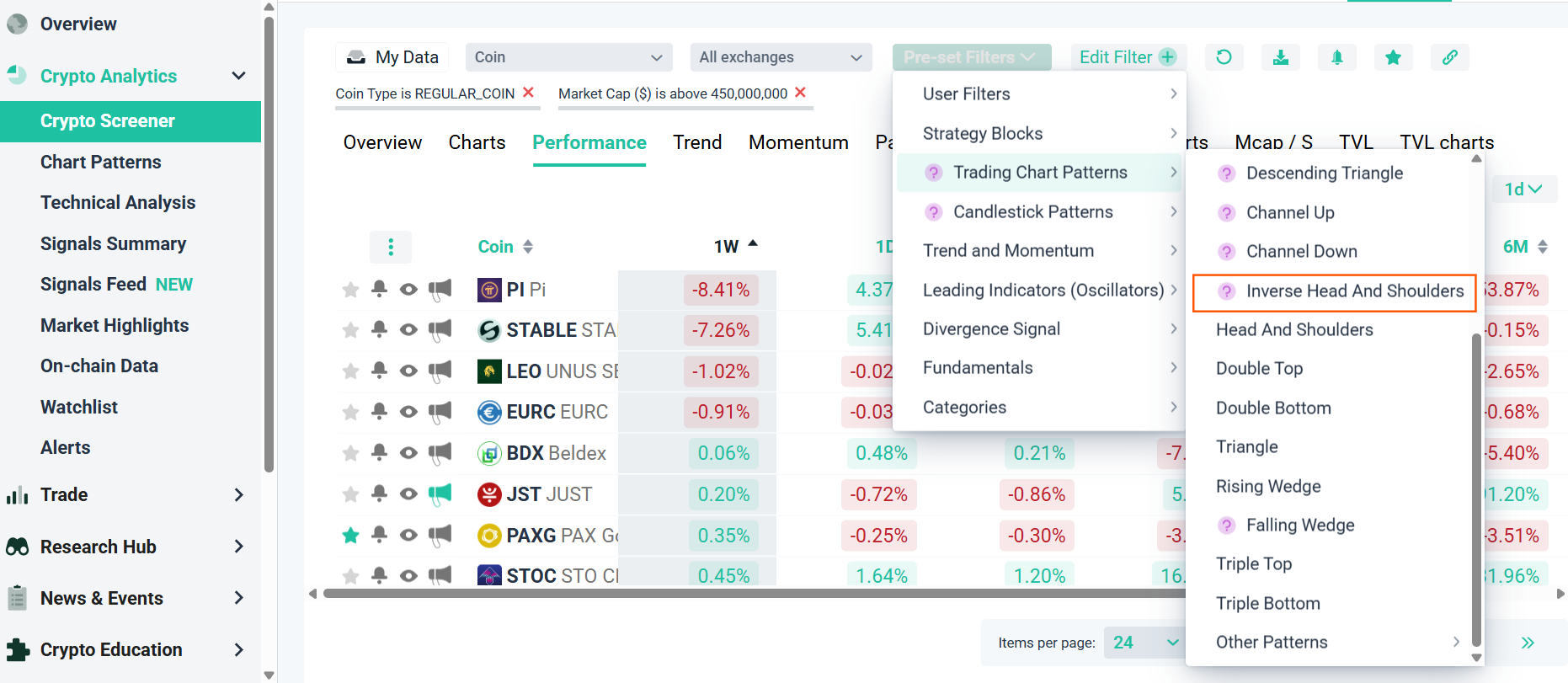
Task: Click the megaphone icon for JST row
Action: coord(440,494)
